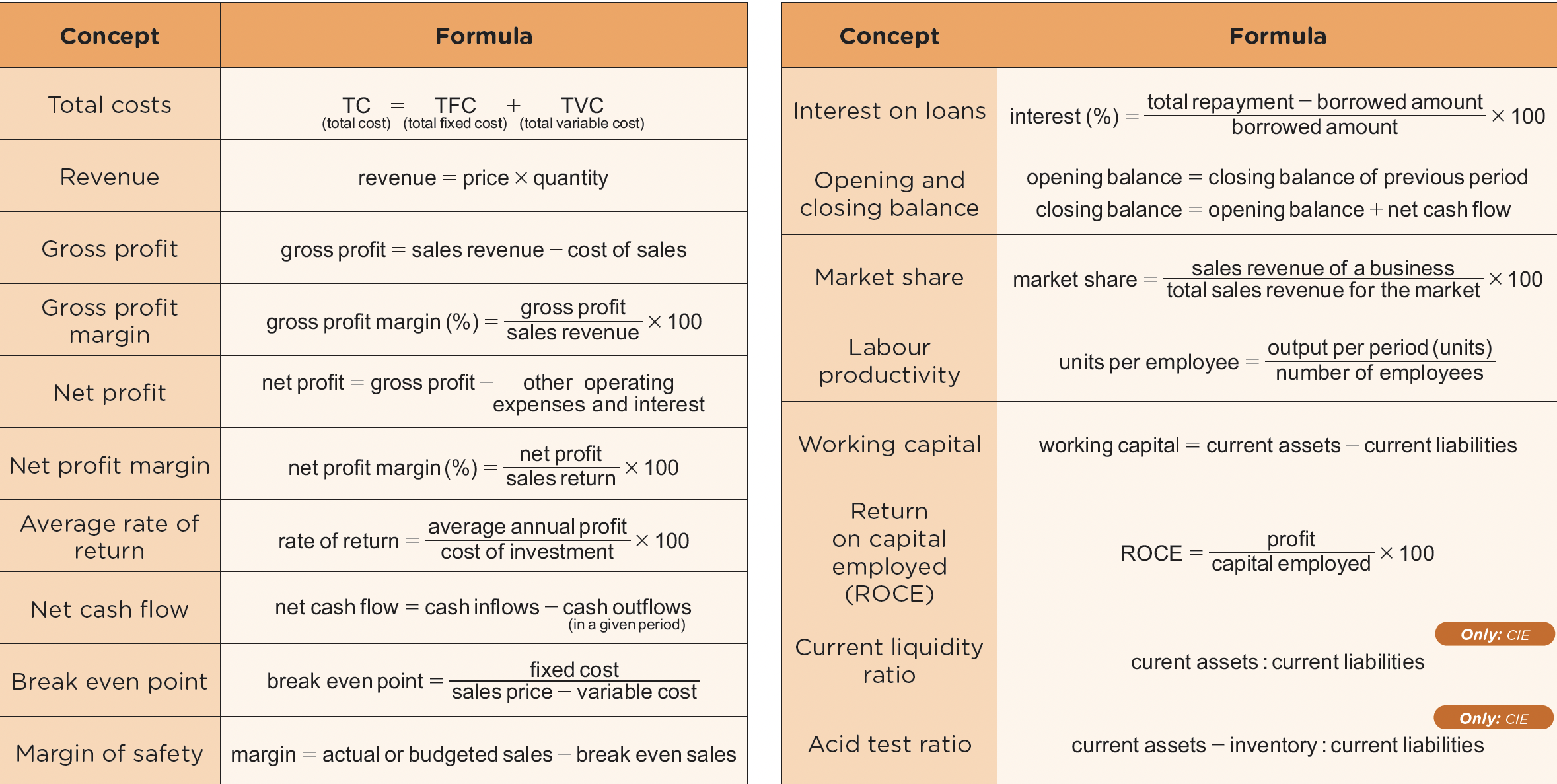Viewport: 1557px width, 784px height.
Task: Click the ROCE formula cell
Action: [x=1277, y=552]
